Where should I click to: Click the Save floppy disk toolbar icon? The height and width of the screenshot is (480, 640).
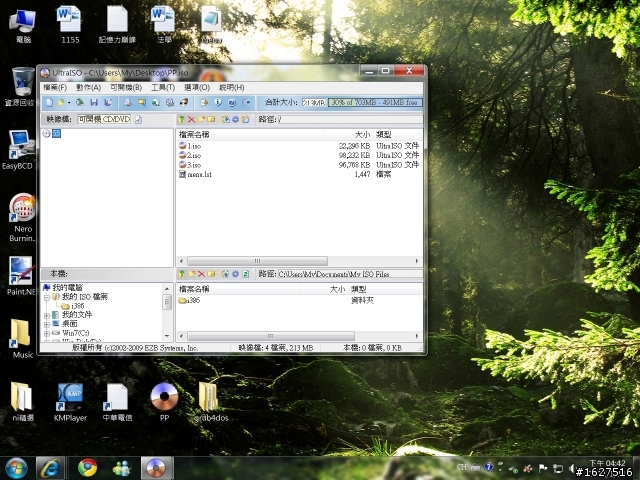(94, 102)
